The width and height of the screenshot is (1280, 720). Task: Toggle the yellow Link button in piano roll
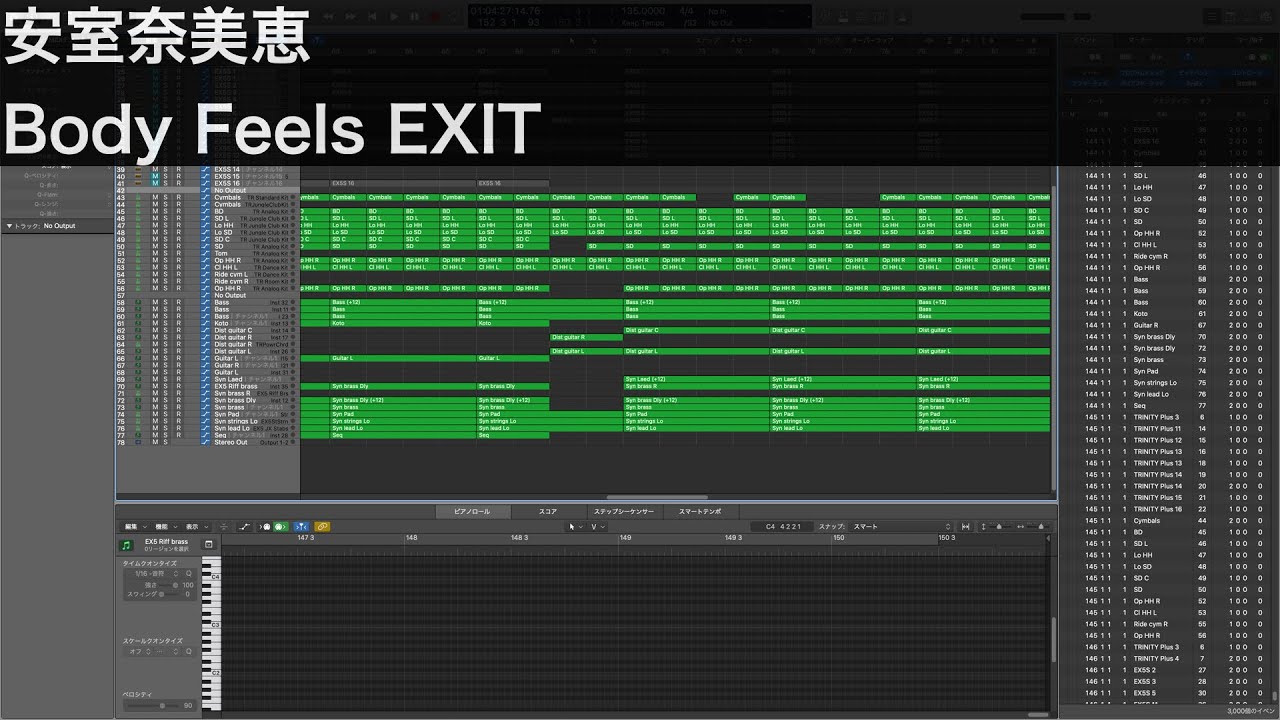(322, 526)
